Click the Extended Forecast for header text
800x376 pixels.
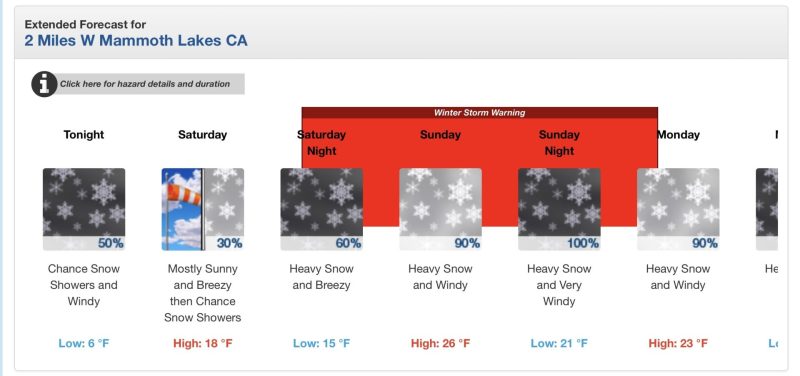click(85, 24)
